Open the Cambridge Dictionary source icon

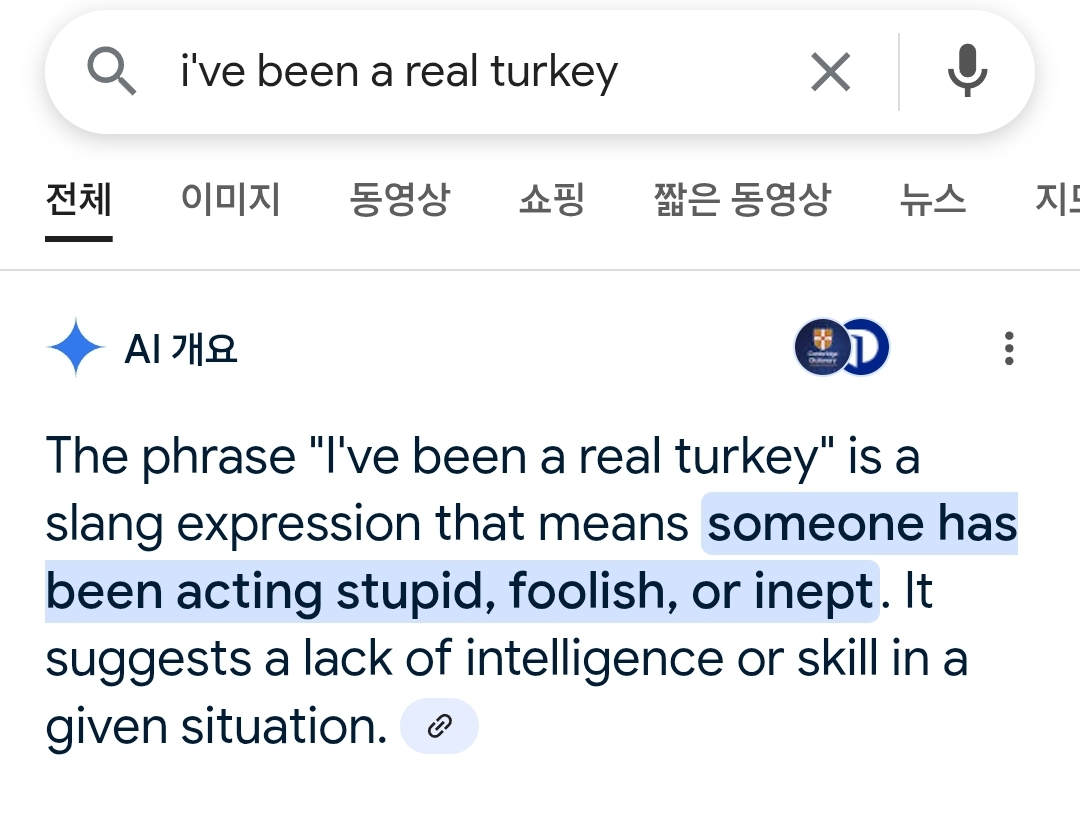[x=822, y=347]
